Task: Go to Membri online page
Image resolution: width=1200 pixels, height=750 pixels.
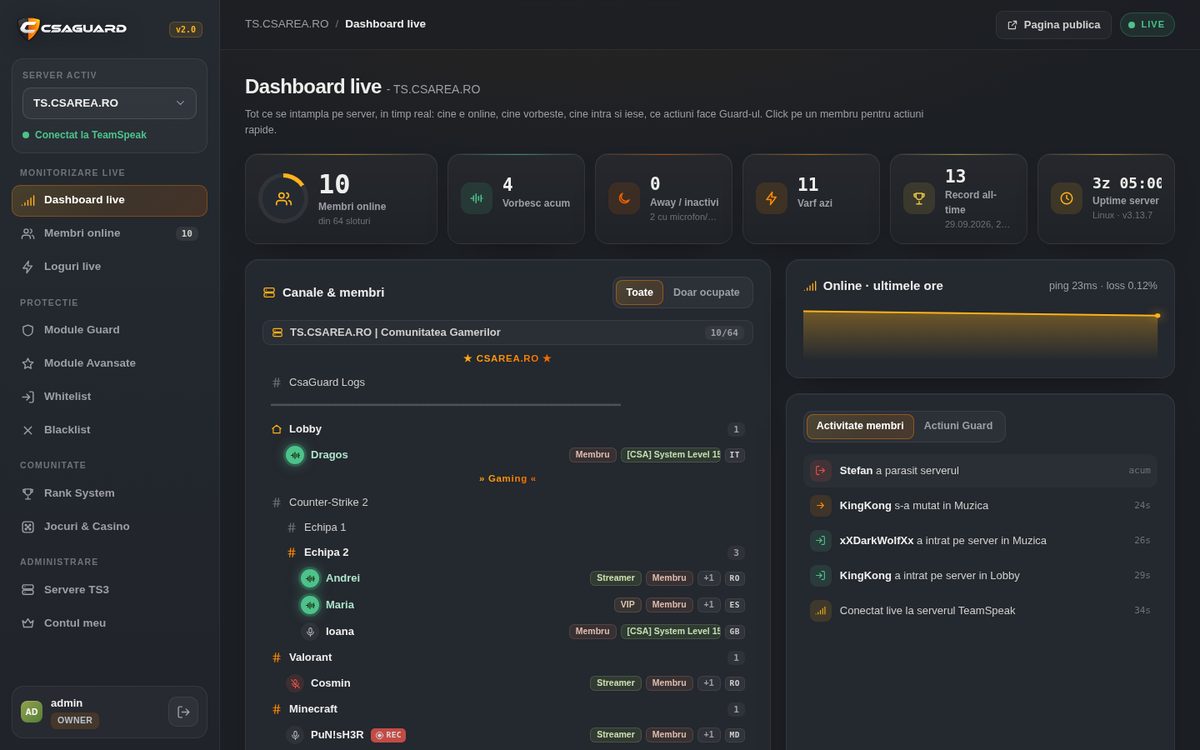Action: tap(110, 233)
